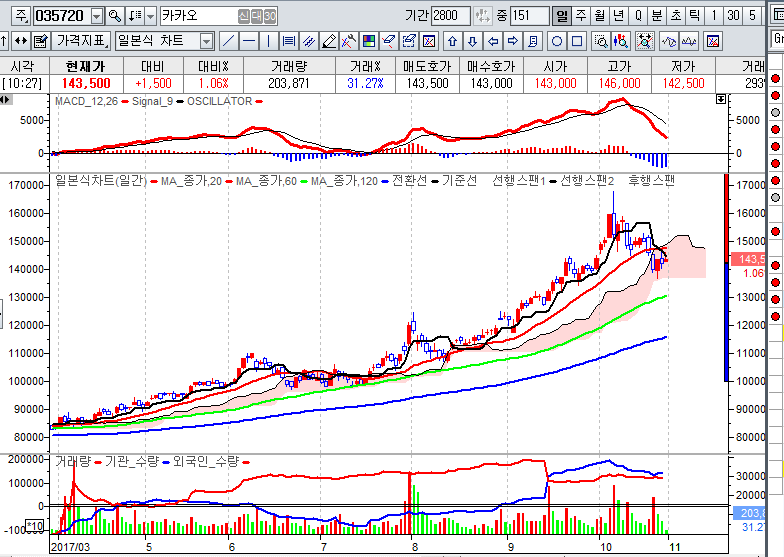Select the 틱 tick period tab
784x557 pixels.
(694, 16)
